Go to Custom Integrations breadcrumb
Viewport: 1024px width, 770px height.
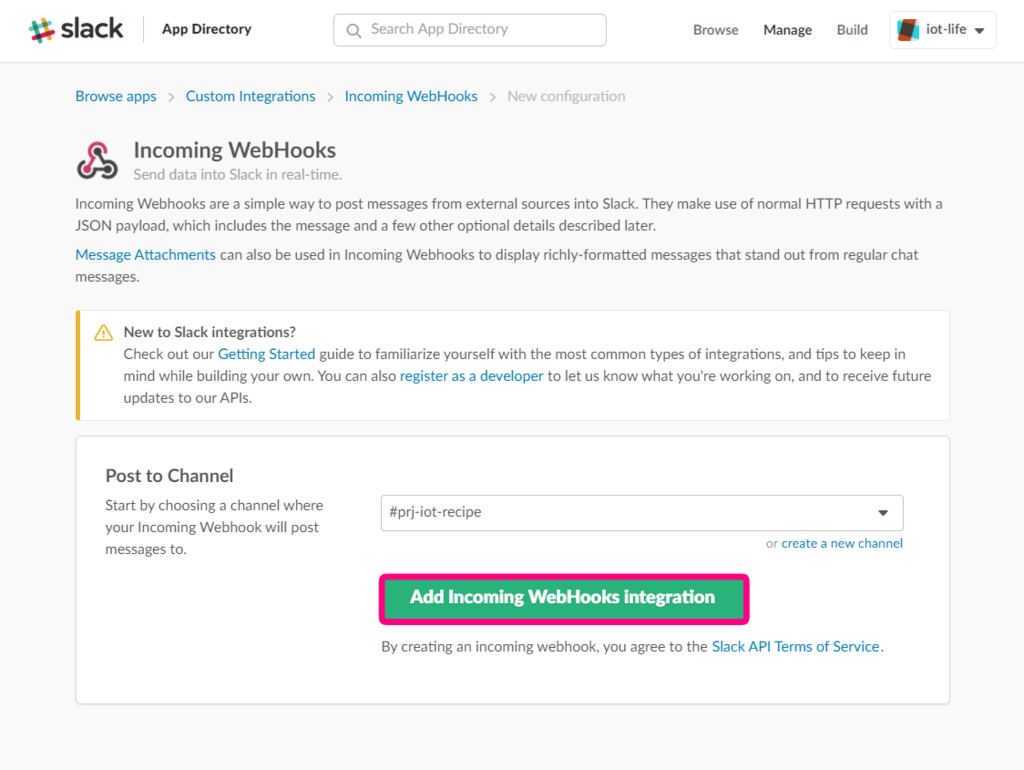pos(250,97)
